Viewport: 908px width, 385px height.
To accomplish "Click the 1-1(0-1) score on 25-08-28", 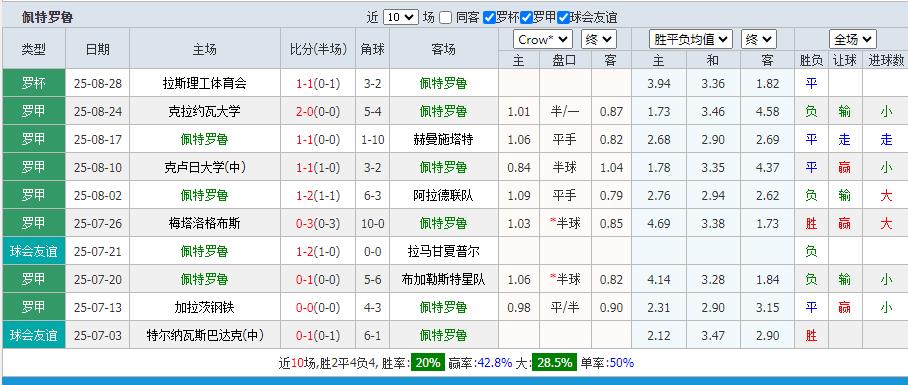I will 318,83.
